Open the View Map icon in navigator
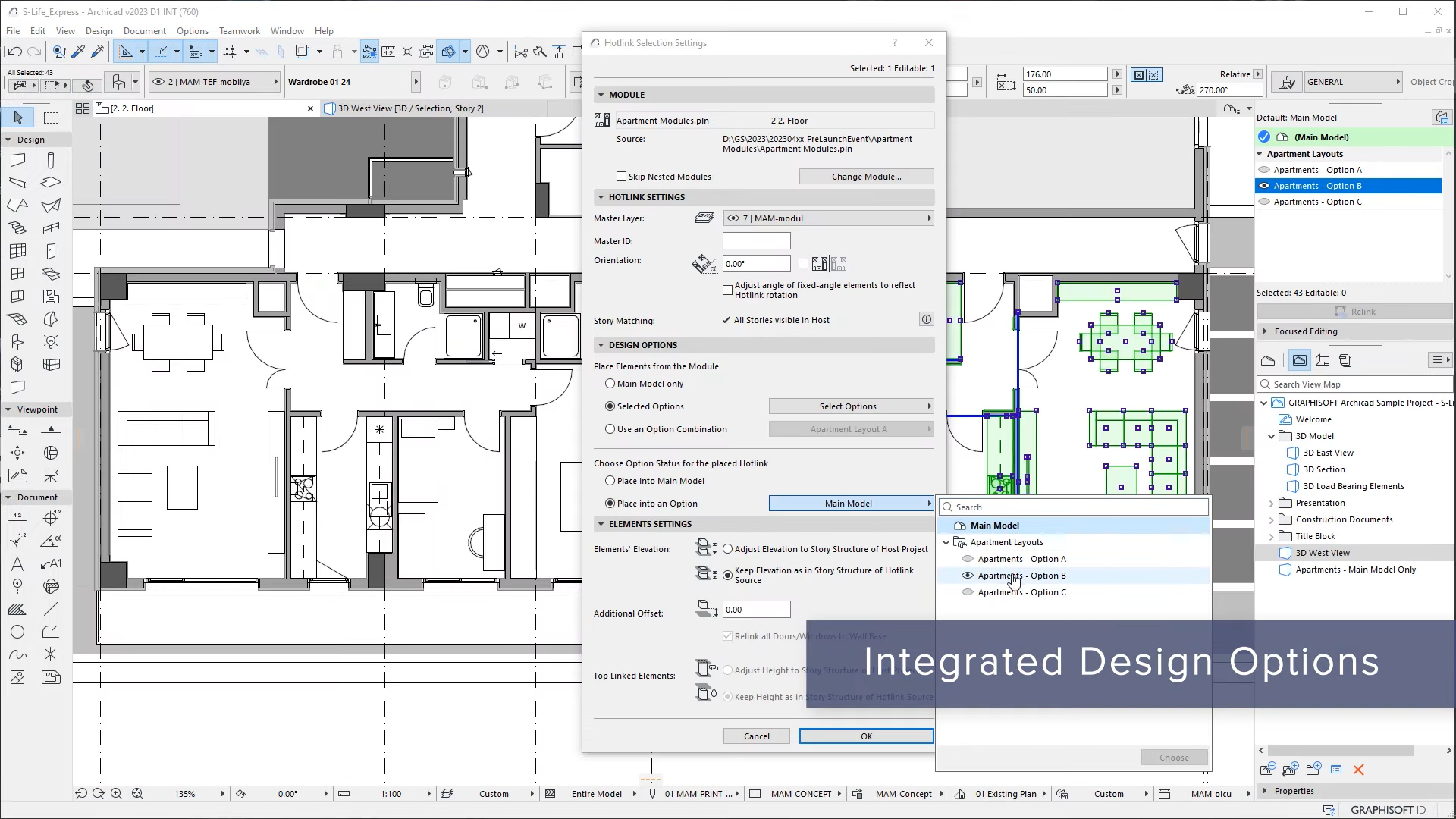Screen dimensions: 1456x819 pos(1300,361)
